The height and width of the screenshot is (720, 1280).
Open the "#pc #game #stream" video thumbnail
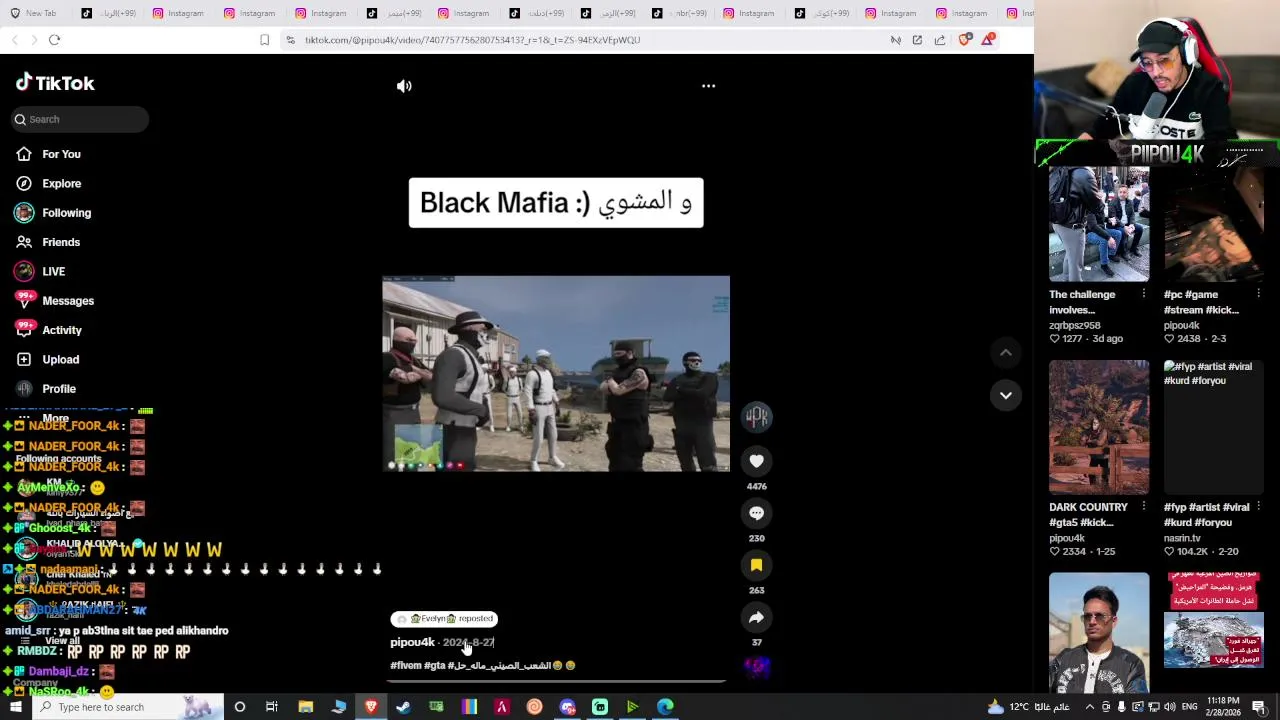[x=1214, y=224]
